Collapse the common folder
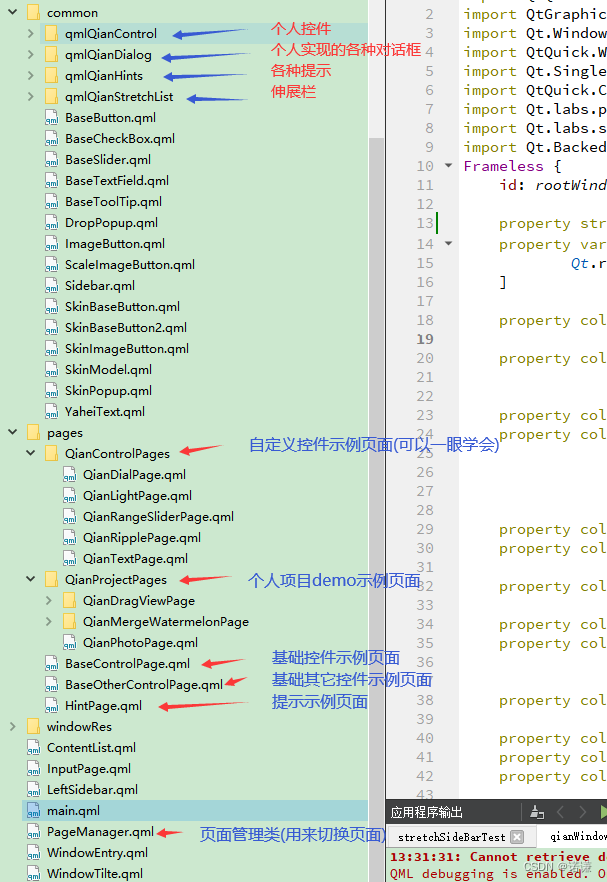 [x=12, y=12]
